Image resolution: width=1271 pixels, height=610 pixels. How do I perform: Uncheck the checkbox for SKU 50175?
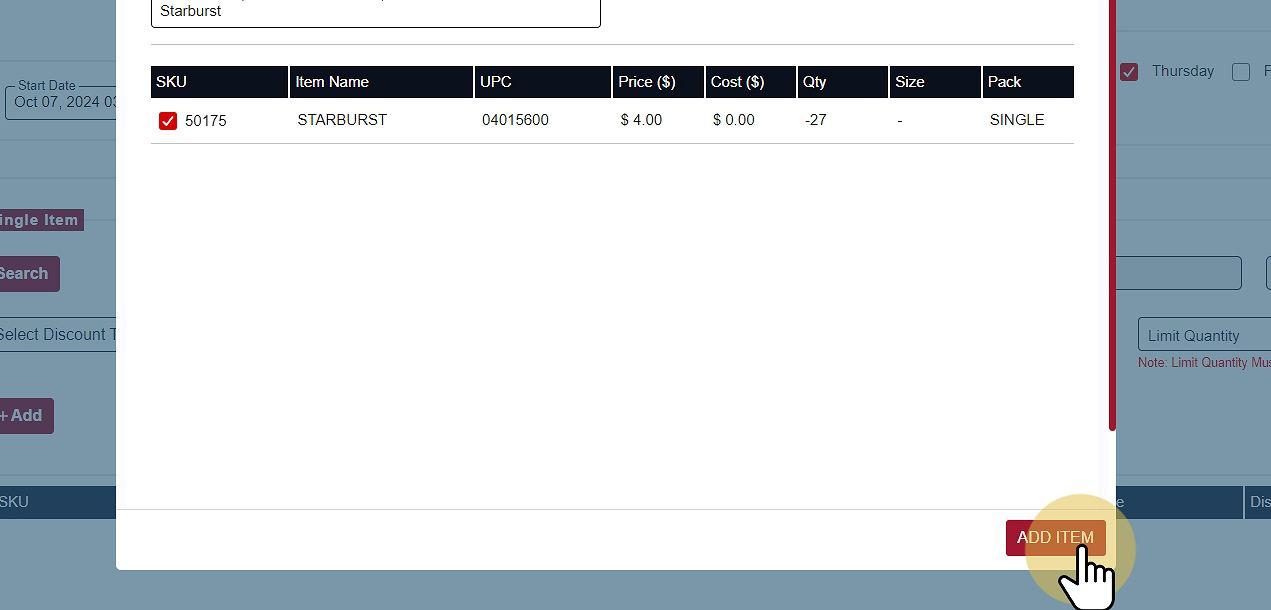[x=168, y=121]
